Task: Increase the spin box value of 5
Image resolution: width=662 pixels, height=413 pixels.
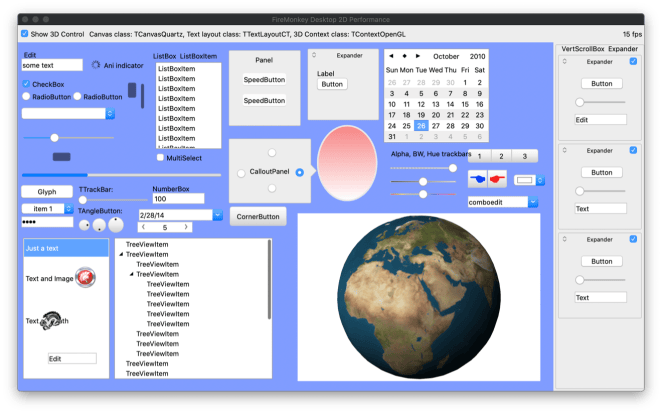Action: click(186, 227)
